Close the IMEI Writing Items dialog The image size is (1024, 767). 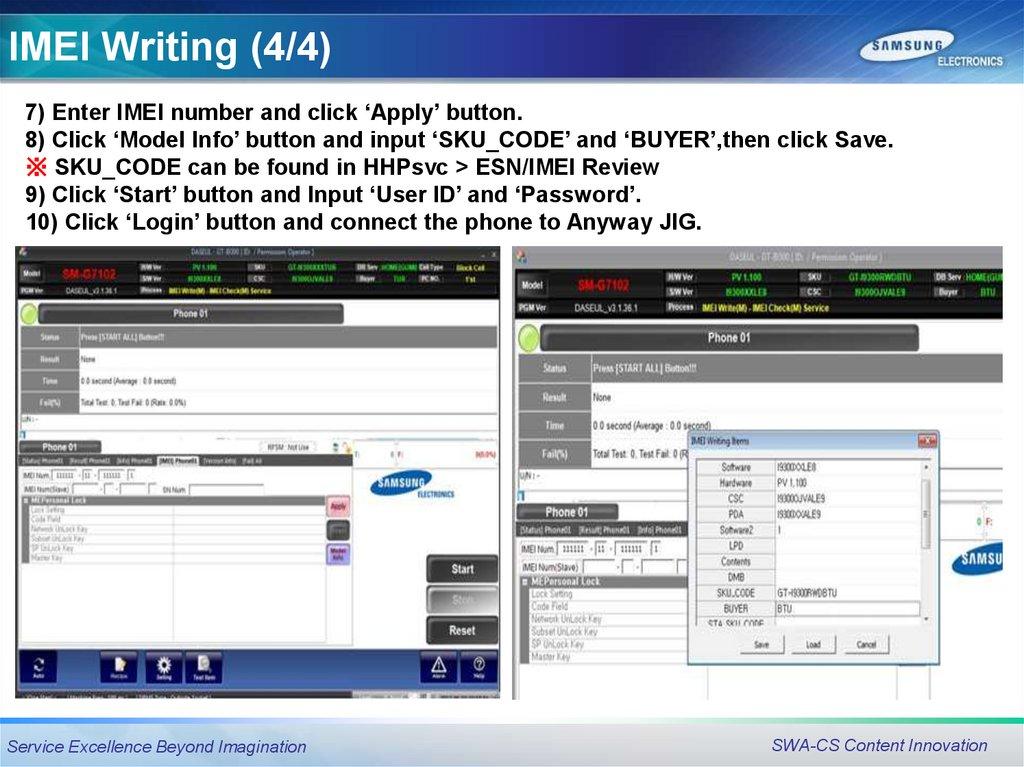pyautogui.click(x=927, y=441)
